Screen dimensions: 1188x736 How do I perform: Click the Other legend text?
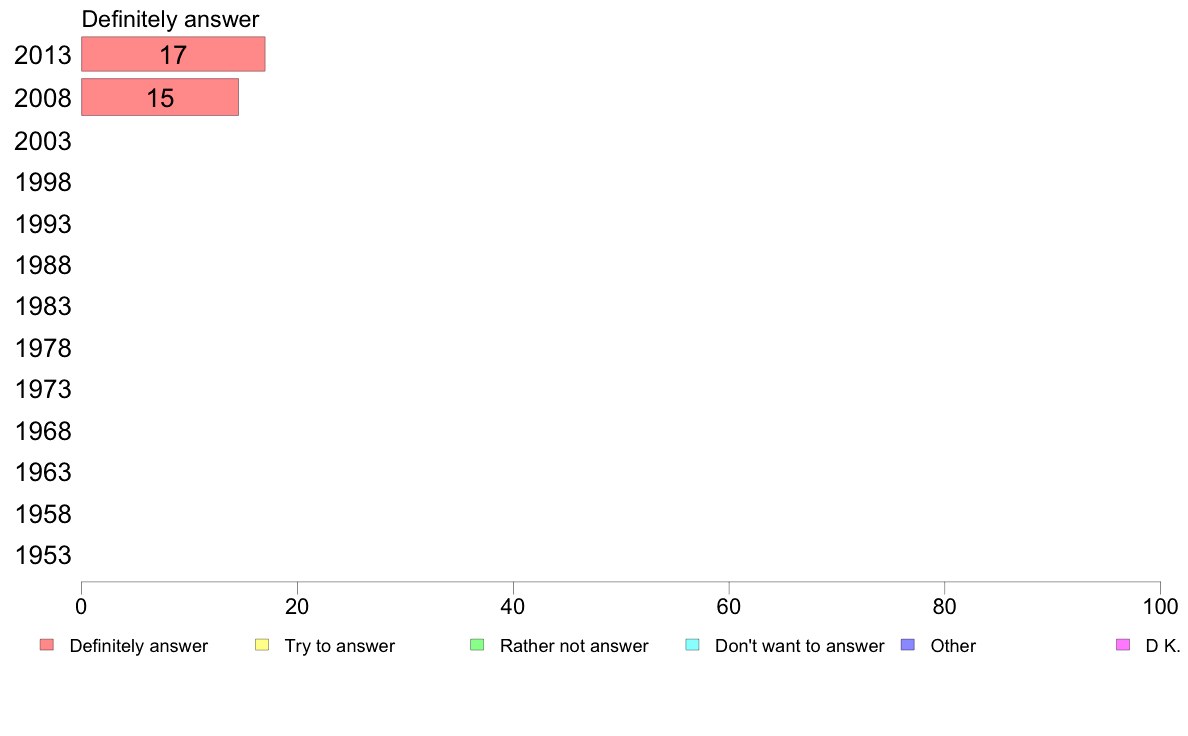tap(953, 646)
